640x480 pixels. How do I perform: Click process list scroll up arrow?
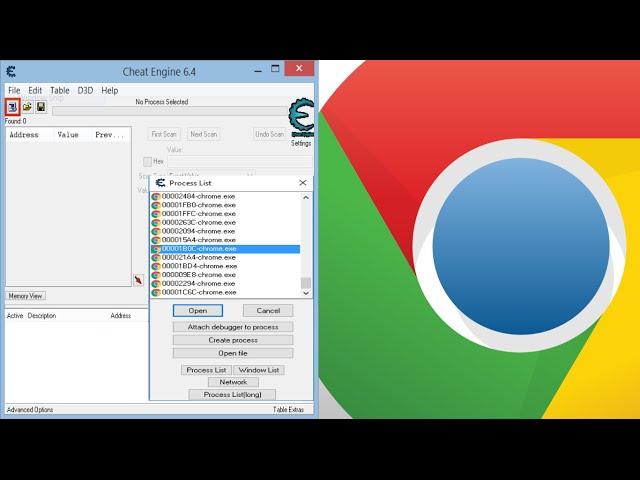(306, 197)
